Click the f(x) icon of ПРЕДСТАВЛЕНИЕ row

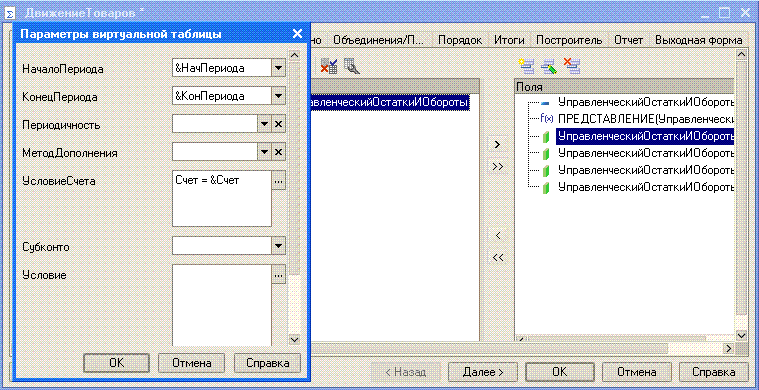coord(546,119)
